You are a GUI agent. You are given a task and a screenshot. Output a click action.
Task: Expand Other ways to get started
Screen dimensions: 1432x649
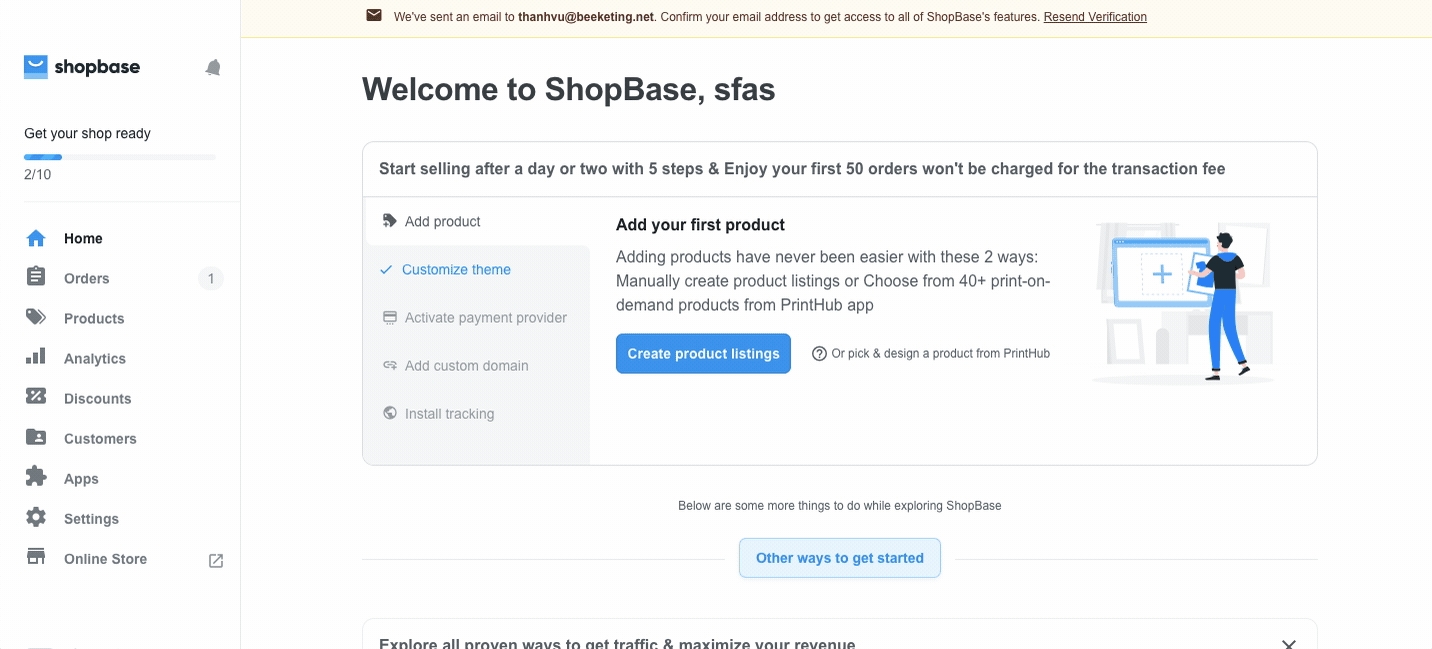[x=840, y=558]
